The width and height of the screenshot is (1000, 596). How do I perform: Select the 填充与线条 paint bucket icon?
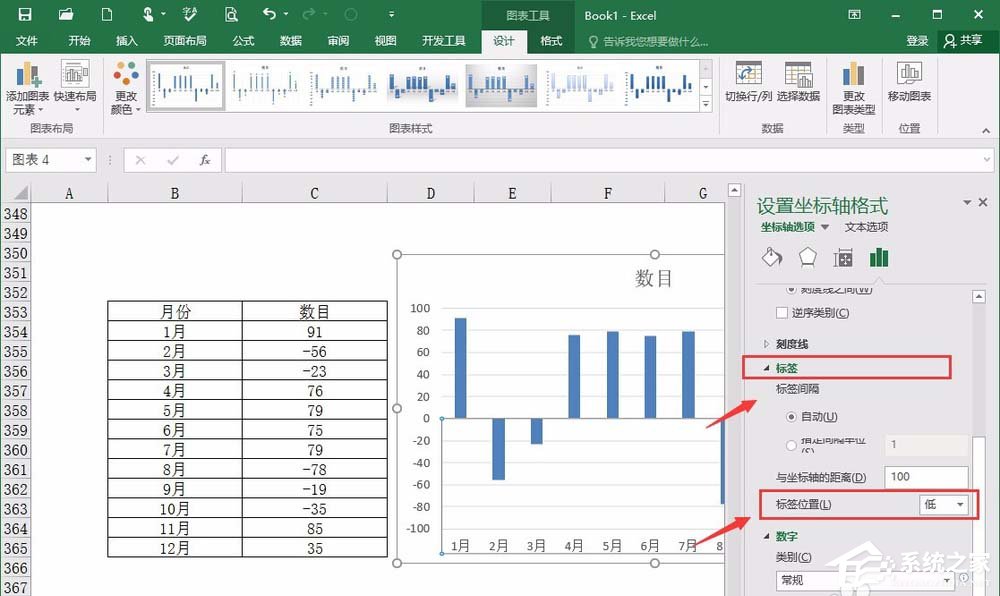771,257
